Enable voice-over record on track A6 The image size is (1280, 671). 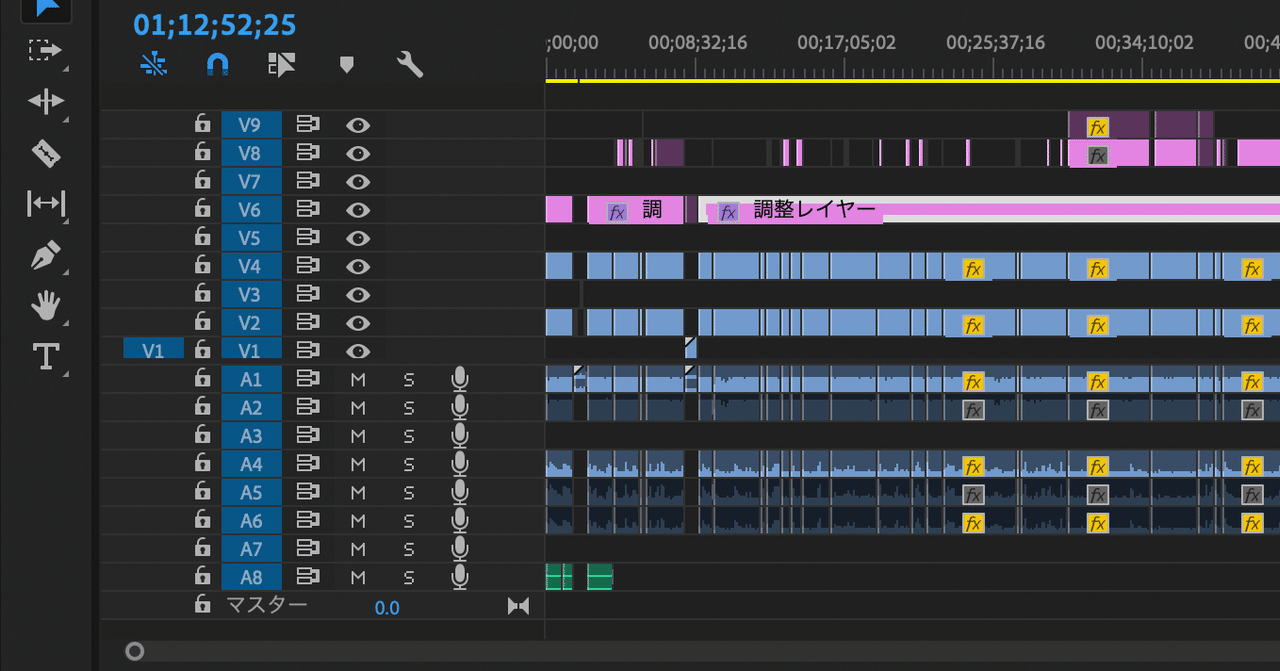pos(459,520)
